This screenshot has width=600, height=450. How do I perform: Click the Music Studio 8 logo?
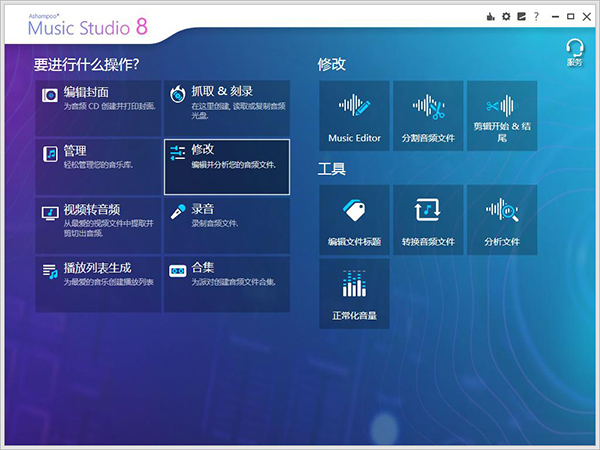pos(88,26)
